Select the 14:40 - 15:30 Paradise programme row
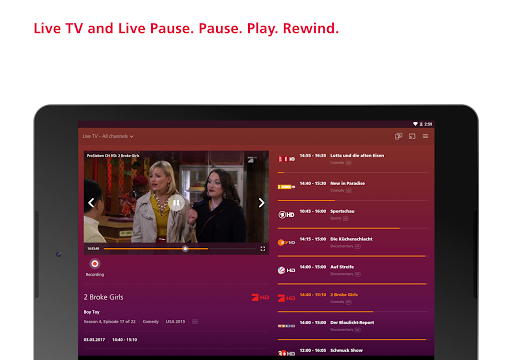This screenshot has width=512, height=360. [353, 187]
